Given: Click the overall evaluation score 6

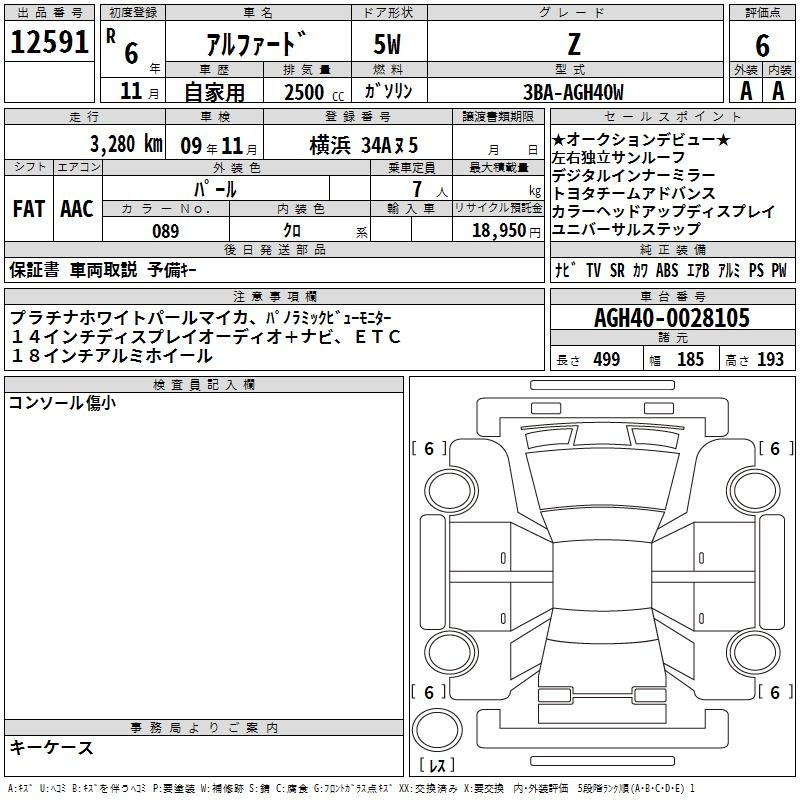Looking at the screenshot, I should (x=762, y=46).
